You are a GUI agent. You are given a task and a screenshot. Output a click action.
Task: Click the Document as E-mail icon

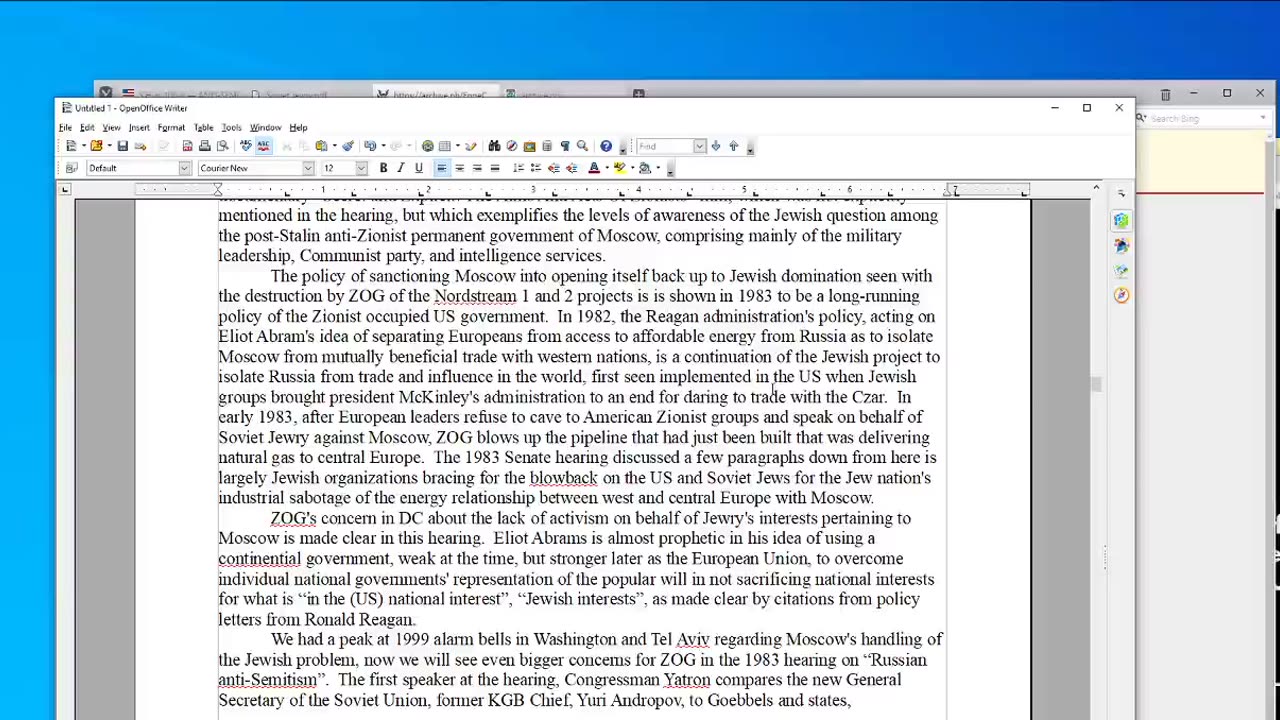[x=140, y=146]
